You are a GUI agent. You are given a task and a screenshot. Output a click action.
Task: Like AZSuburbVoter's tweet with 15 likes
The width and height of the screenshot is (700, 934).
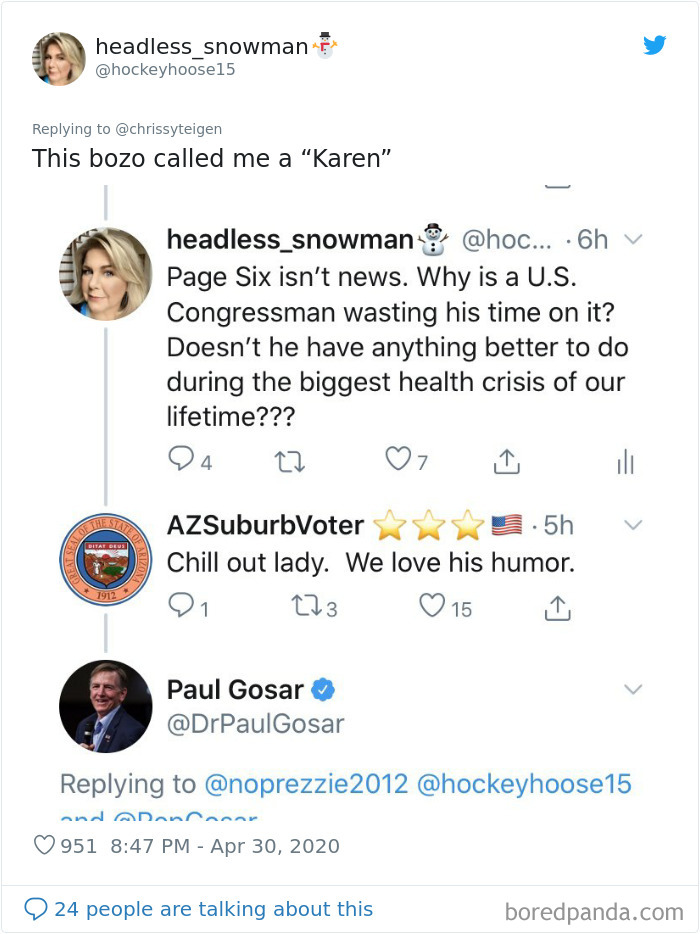pyautogui.click(x=432, y=605)
